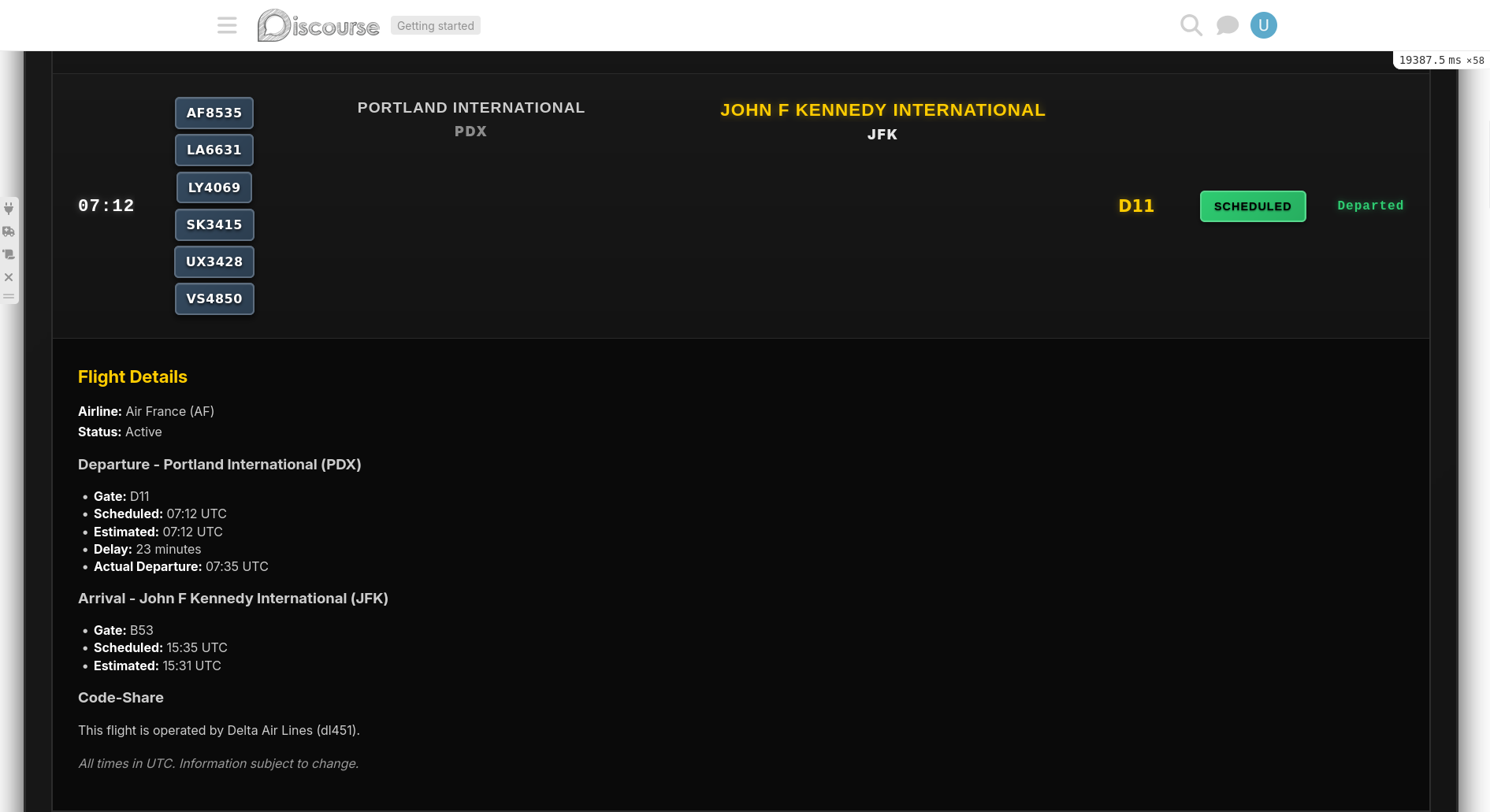Open the user avatar 'U' menu
Image resolution: width=1490 pixels, height=812 pixels.
[x=1263, y=25]
